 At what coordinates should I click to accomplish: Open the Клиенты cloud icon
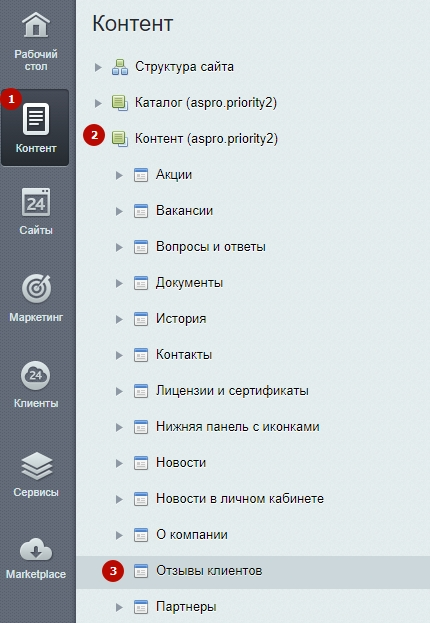click(x=36, y=375)
